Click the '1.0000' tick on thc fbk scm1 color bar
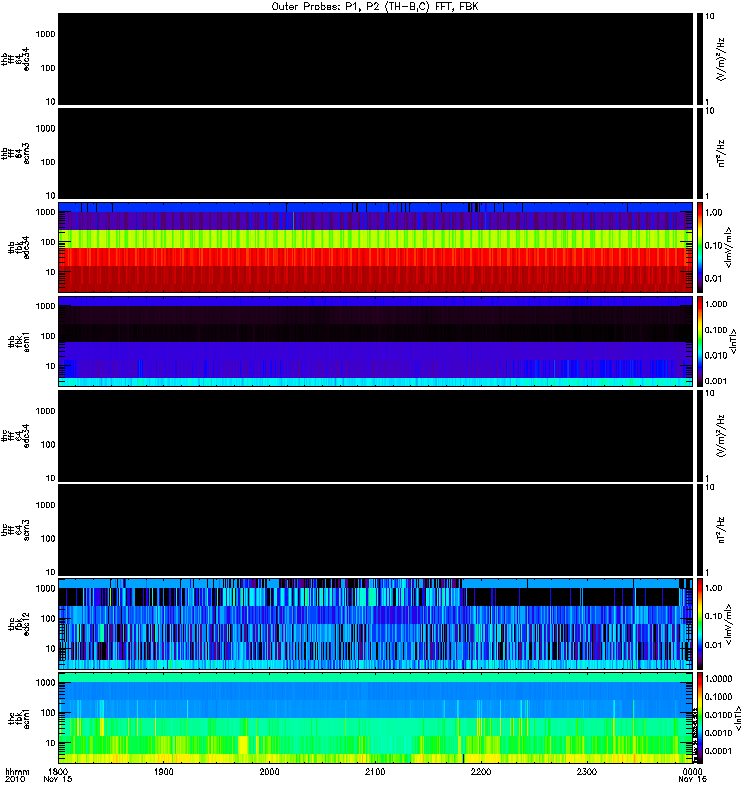 pyautogui.click(x=718, y=679)
